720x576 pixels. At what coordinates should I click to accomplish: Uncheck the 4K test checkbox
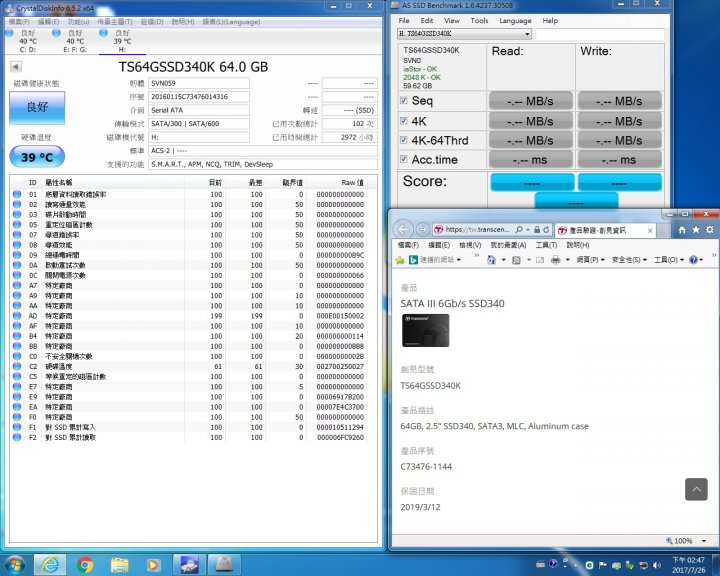click(x=404, y=121)
